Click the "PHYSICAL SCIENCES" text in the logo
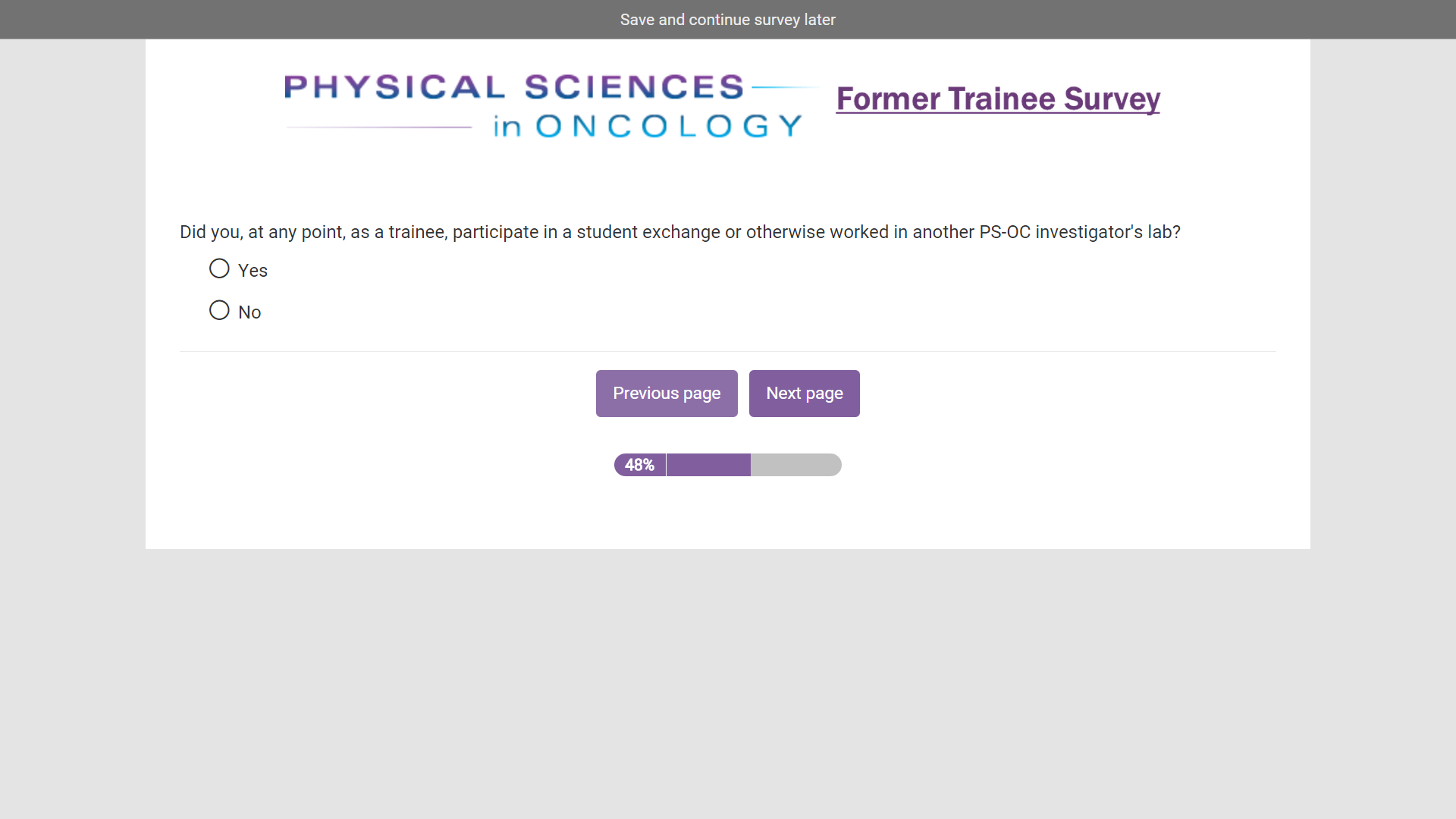Image resolution: width=1456 pixels, height=819 pixels. coord(514,87)
